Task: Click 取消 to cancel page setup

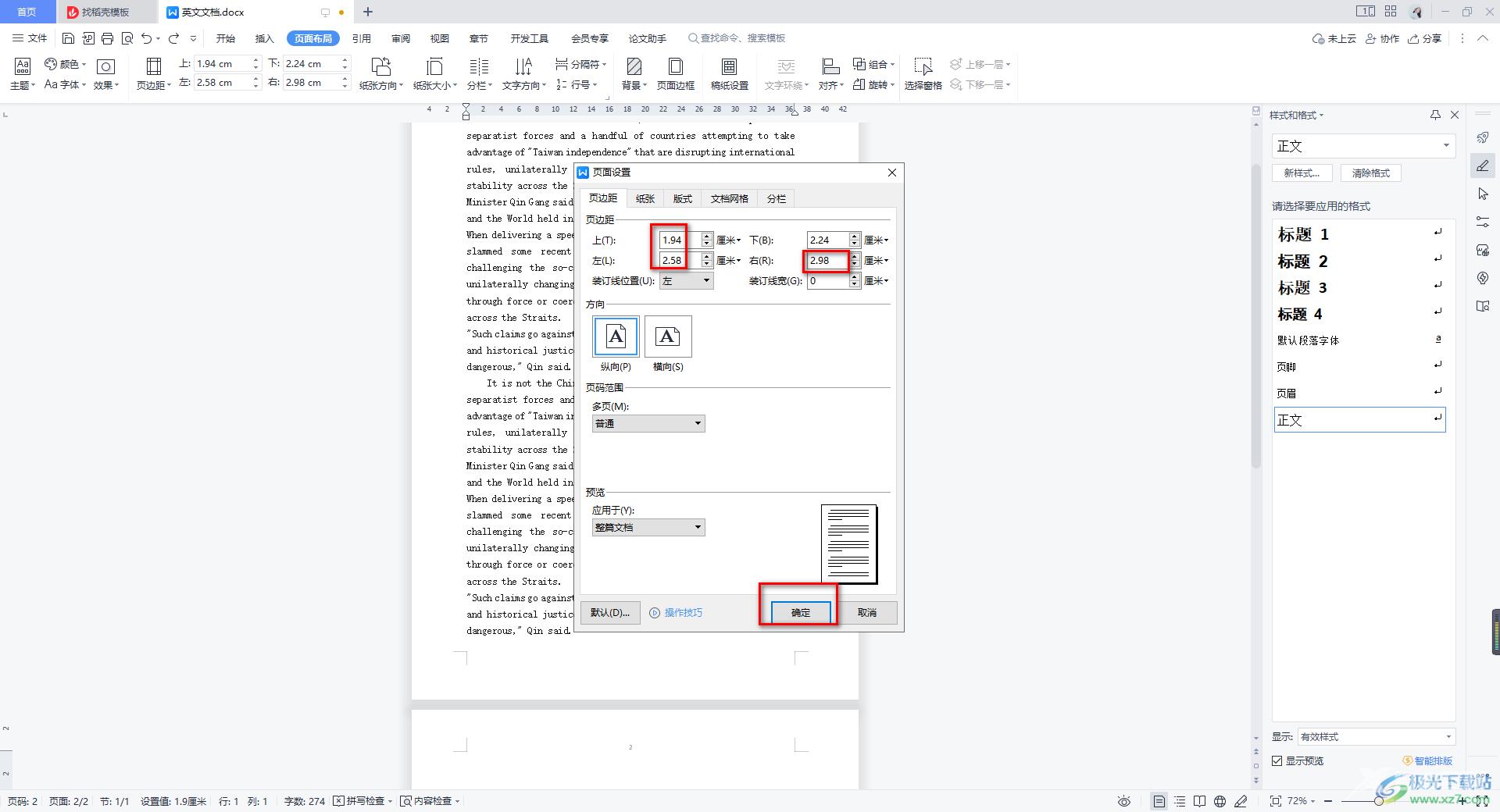Action: [867, 612]
